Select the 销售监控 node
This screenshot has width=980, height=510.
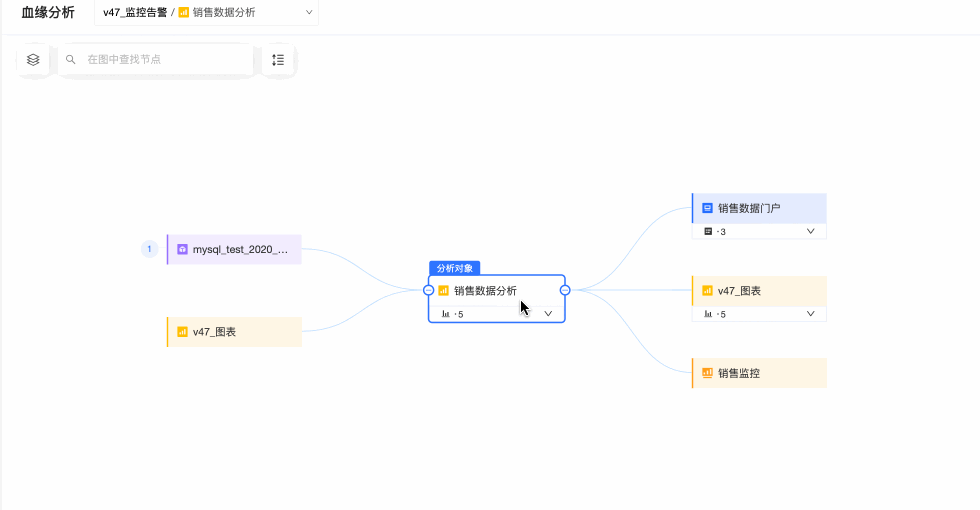[x=760, y=373]
